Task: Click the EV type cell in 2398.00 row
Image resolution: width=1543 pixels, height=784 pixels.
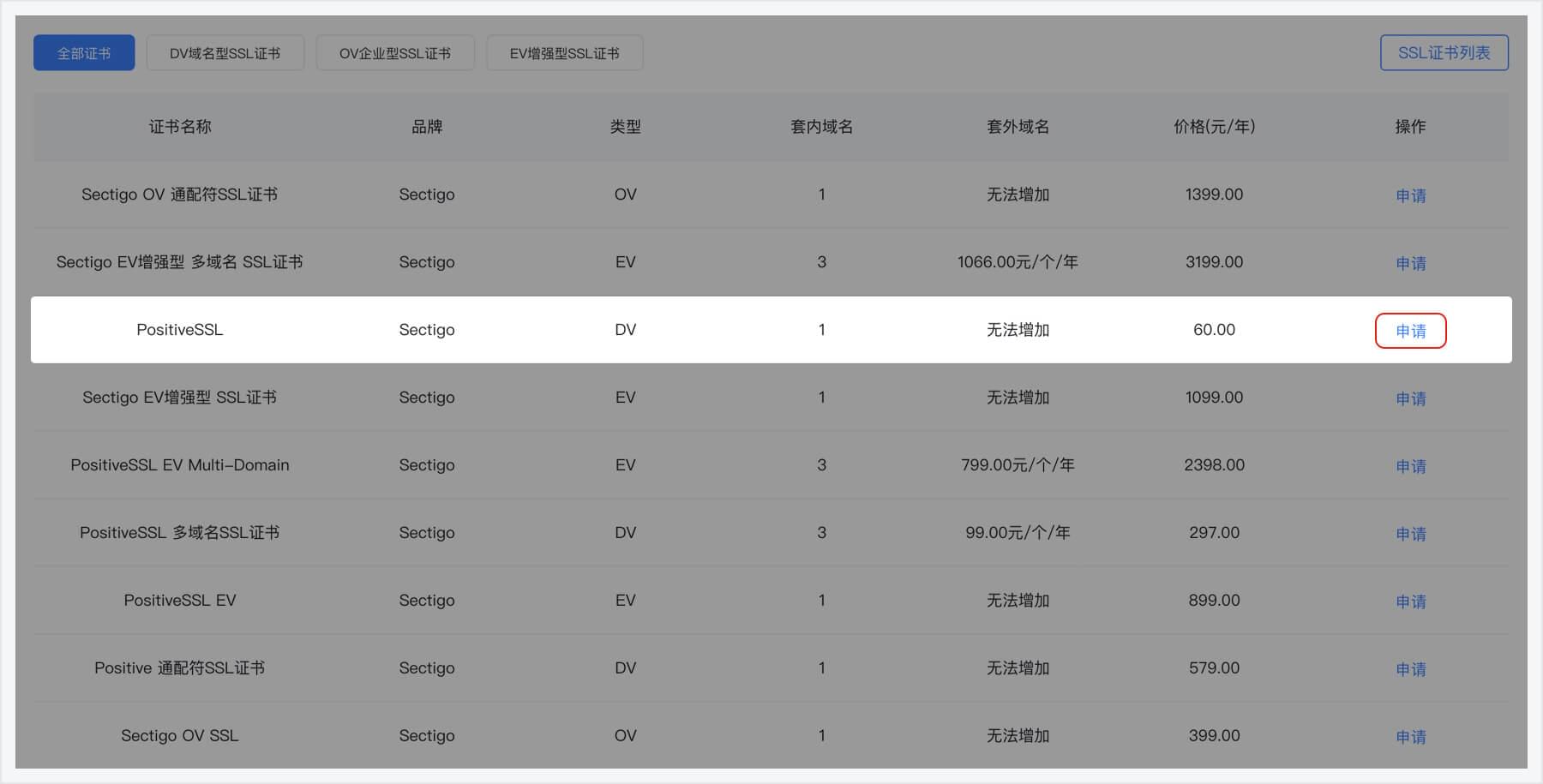Action: 626,465
